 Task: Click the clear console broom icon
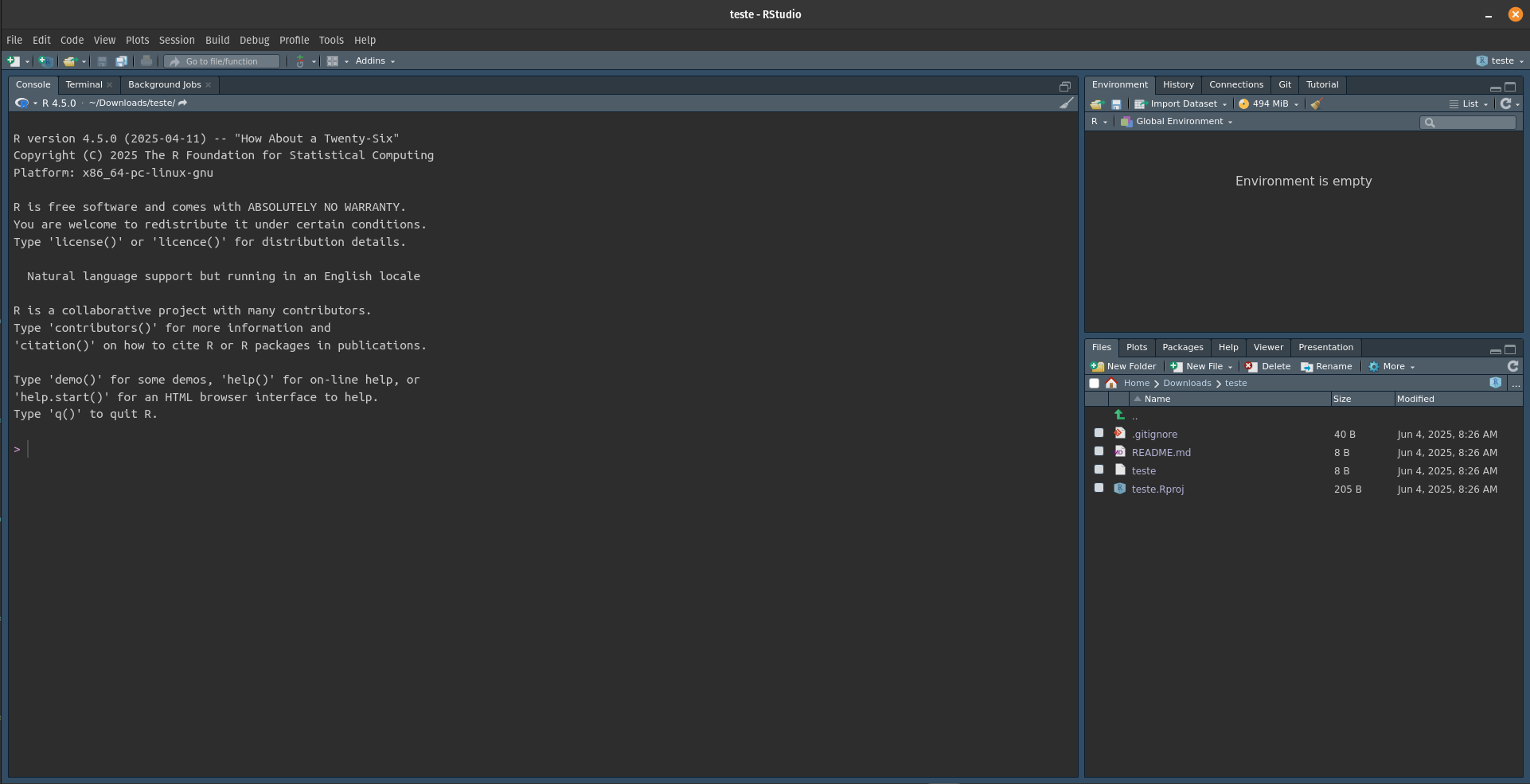tap(1067, 103)
